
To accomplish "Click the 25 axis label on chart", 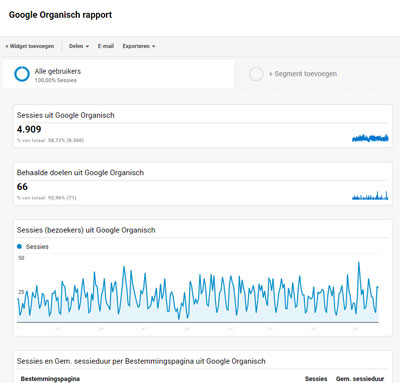I will 21,292.
